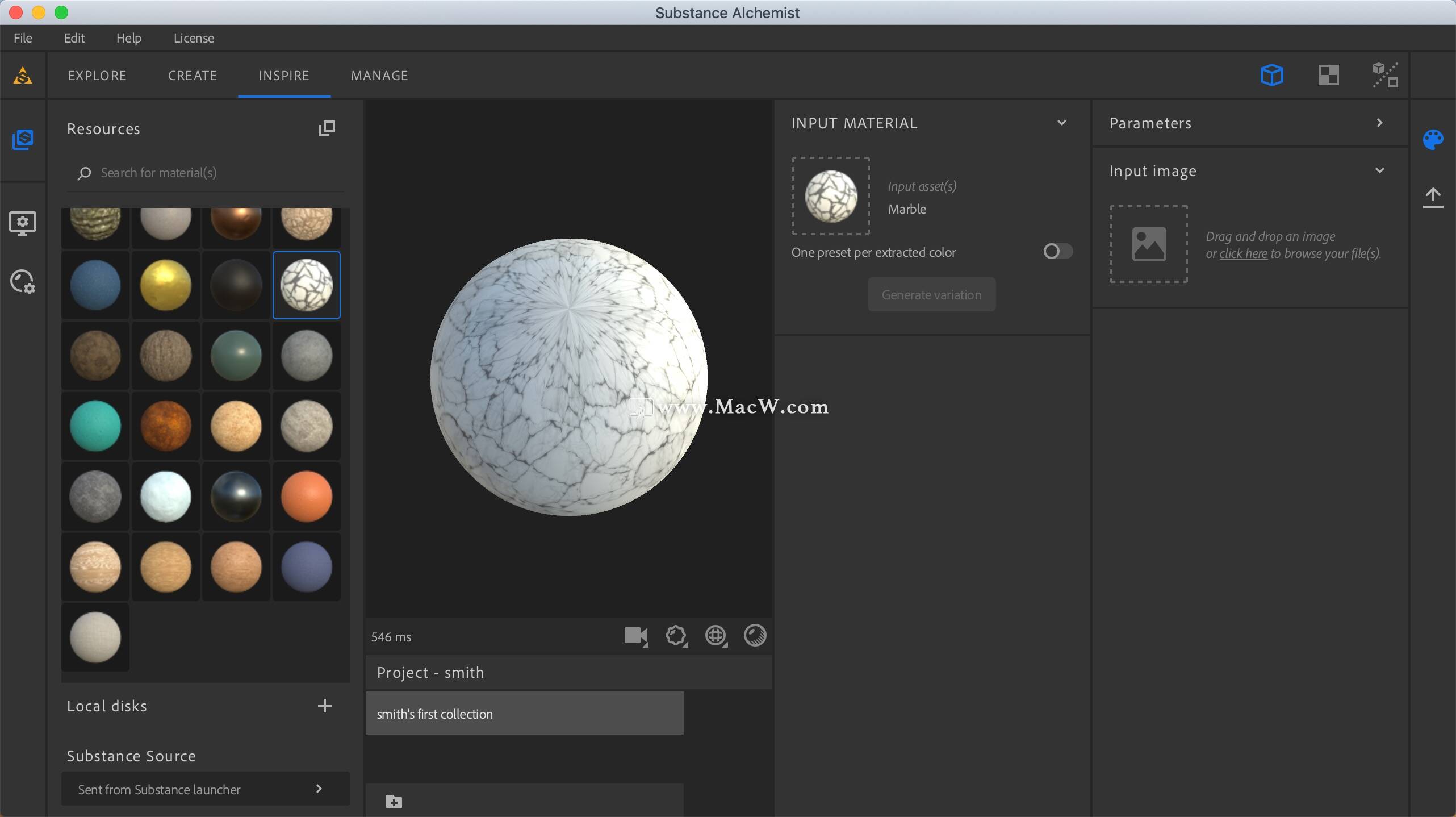The height and width of the screenshot is (817, 1456).
Task: Select the white marble material thumbnail
Action: pyautogui.click(x=307, y=285)
